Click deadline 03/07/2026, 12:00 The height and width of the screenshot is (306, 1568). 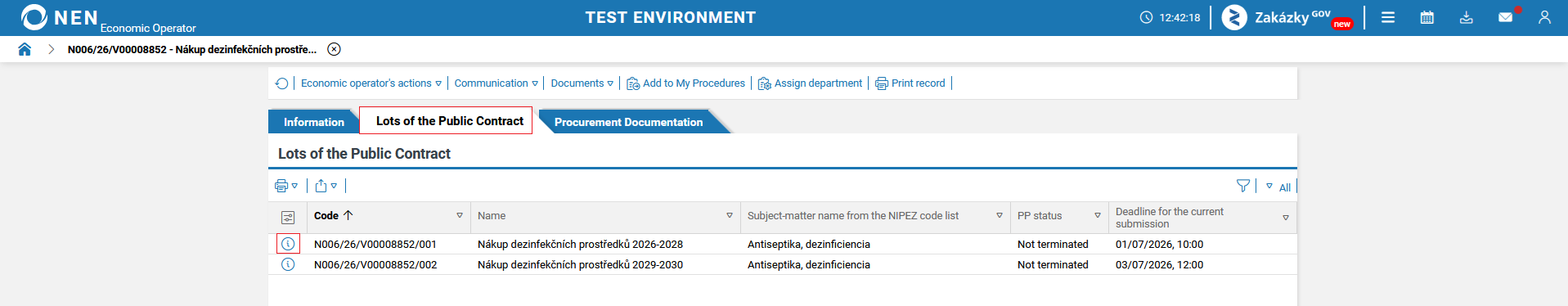coord(1159,264)
